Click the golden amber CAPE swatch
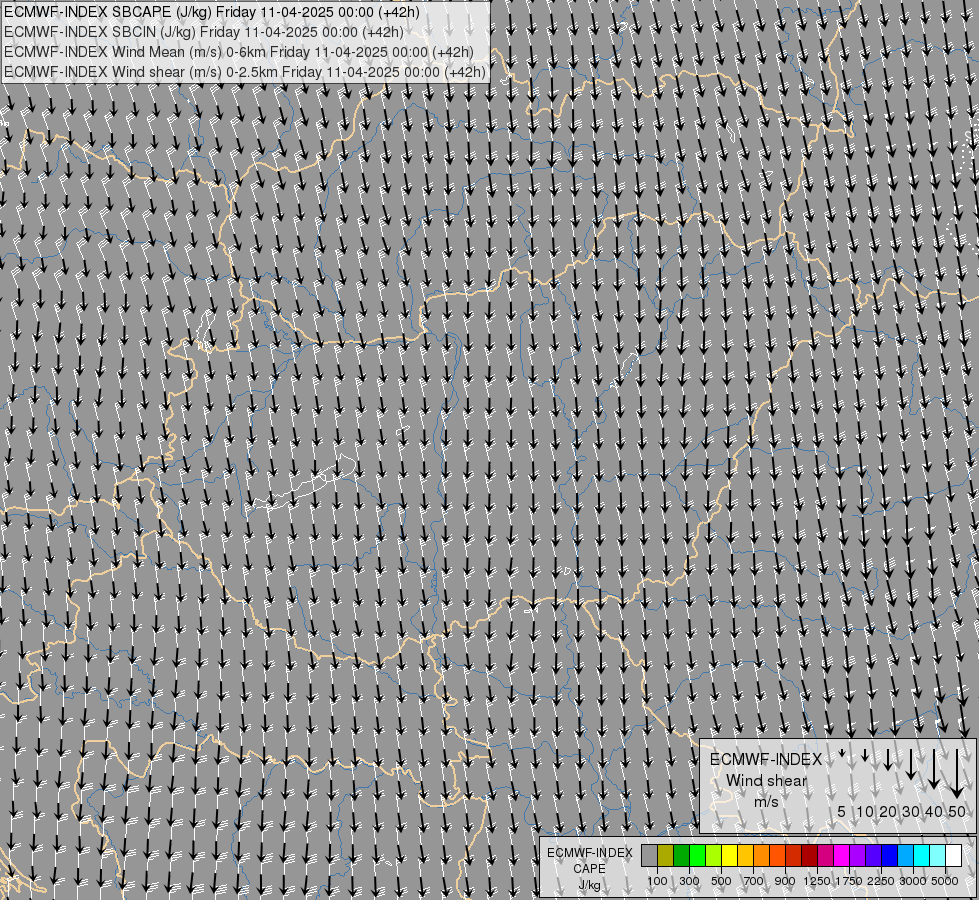Image resolution: width=979 pixels, height=900 pixels. pos(745,856)
